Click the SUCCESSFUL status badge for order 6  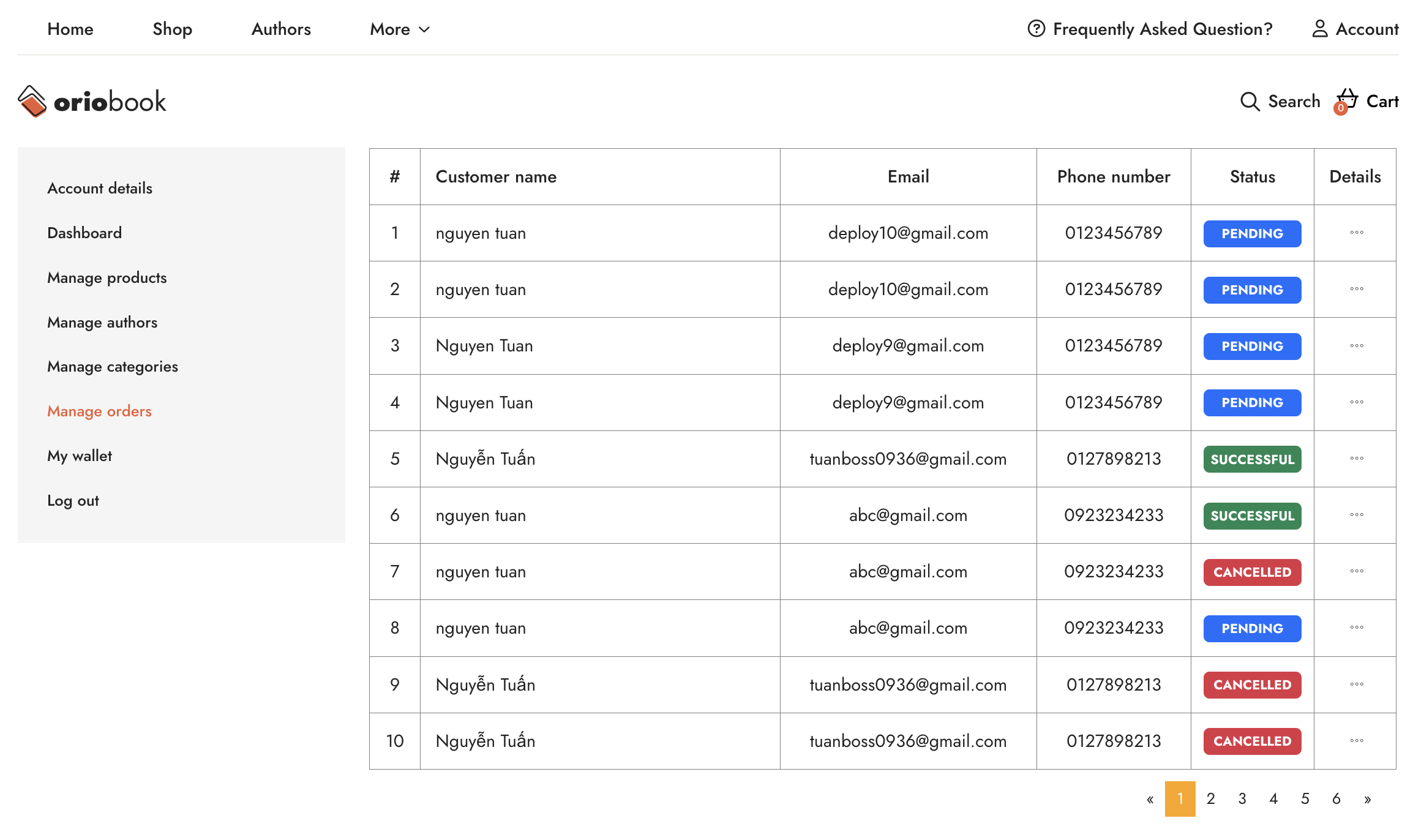(x=1252, y=516)
